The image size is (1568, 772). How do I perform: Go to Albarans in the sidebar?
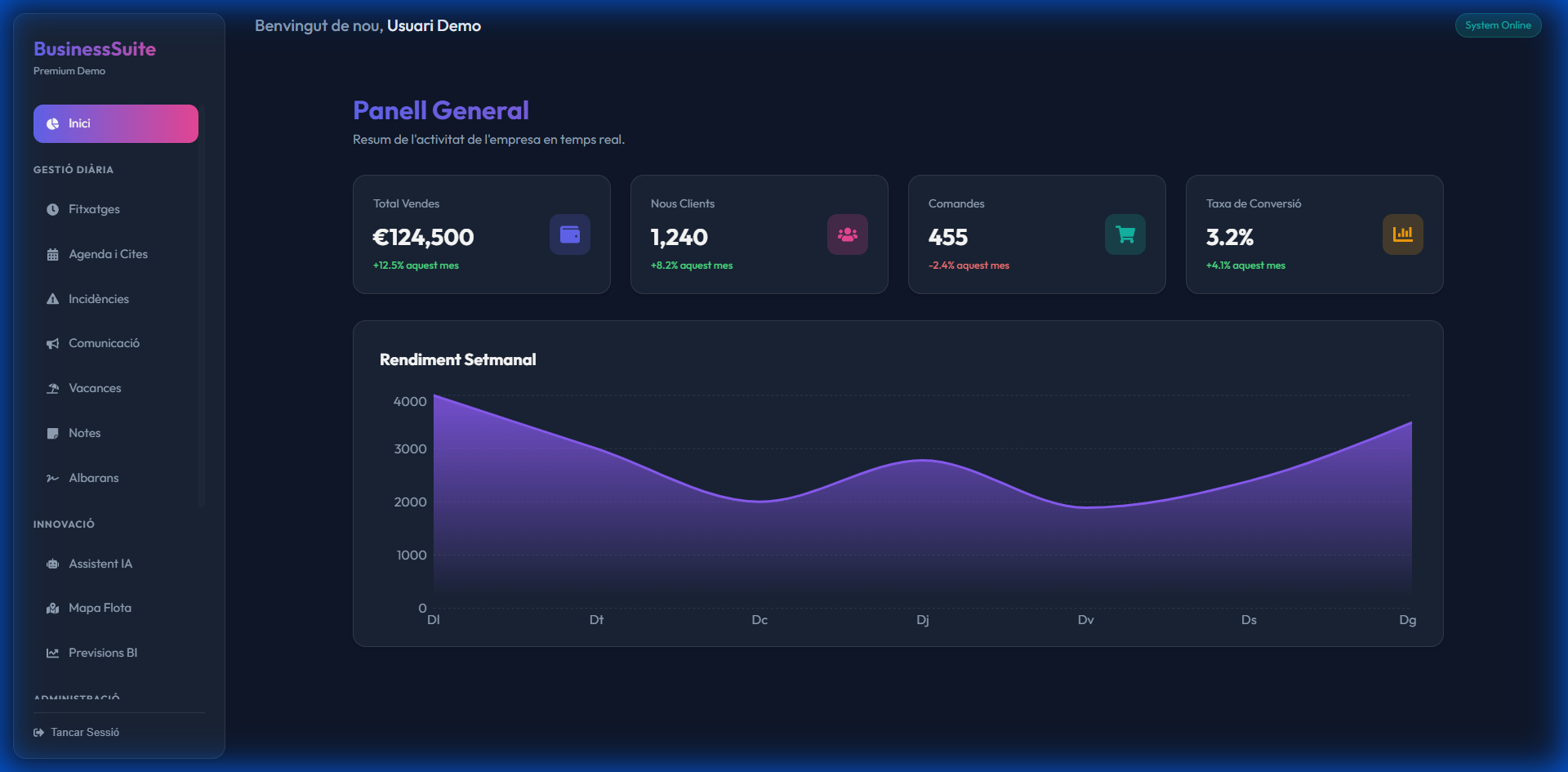pos(93,478)
